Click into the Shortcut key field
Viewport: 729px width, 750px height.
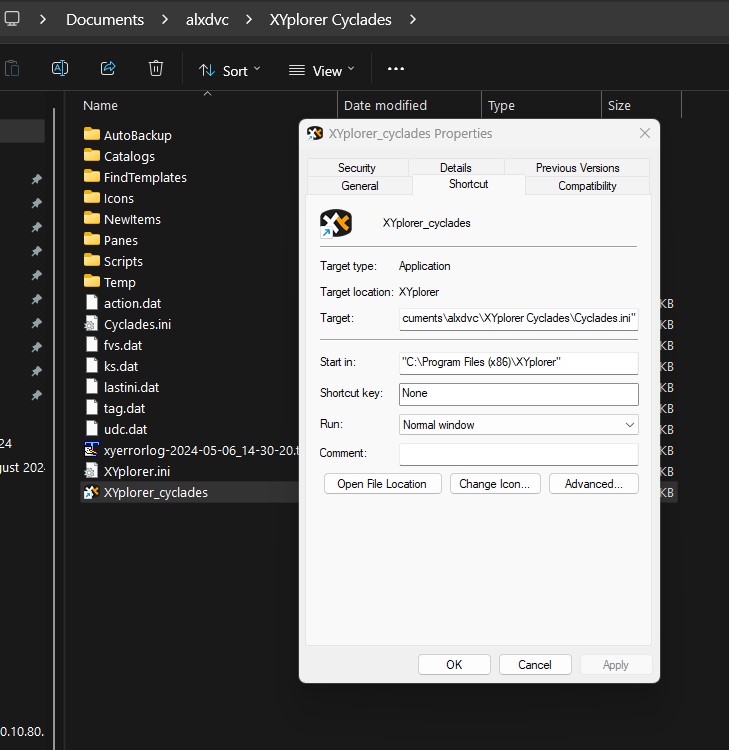(x=518, y=394)
